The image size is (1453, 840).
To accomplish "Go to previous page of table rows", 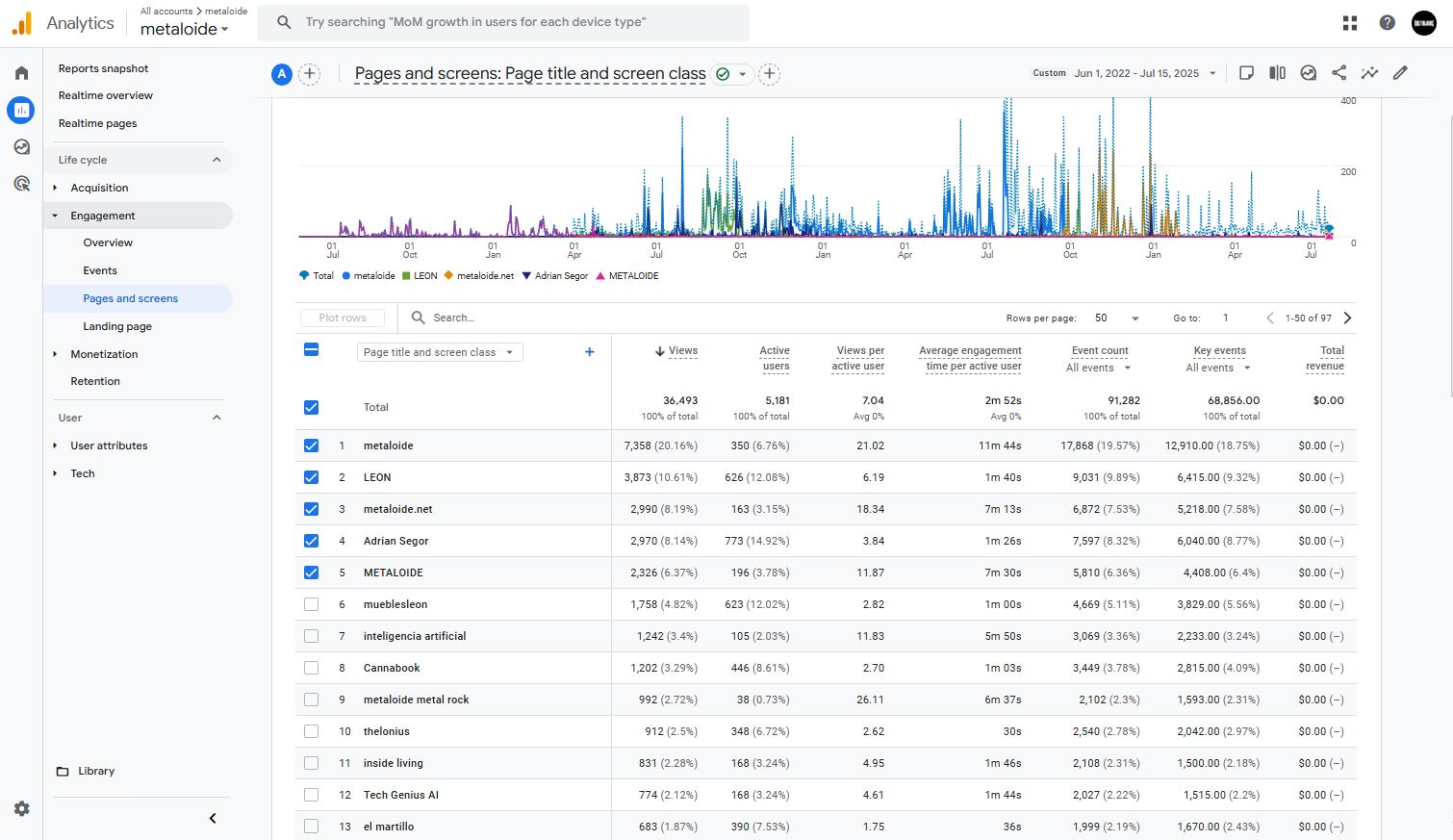I will click(x=1270, y=318).
